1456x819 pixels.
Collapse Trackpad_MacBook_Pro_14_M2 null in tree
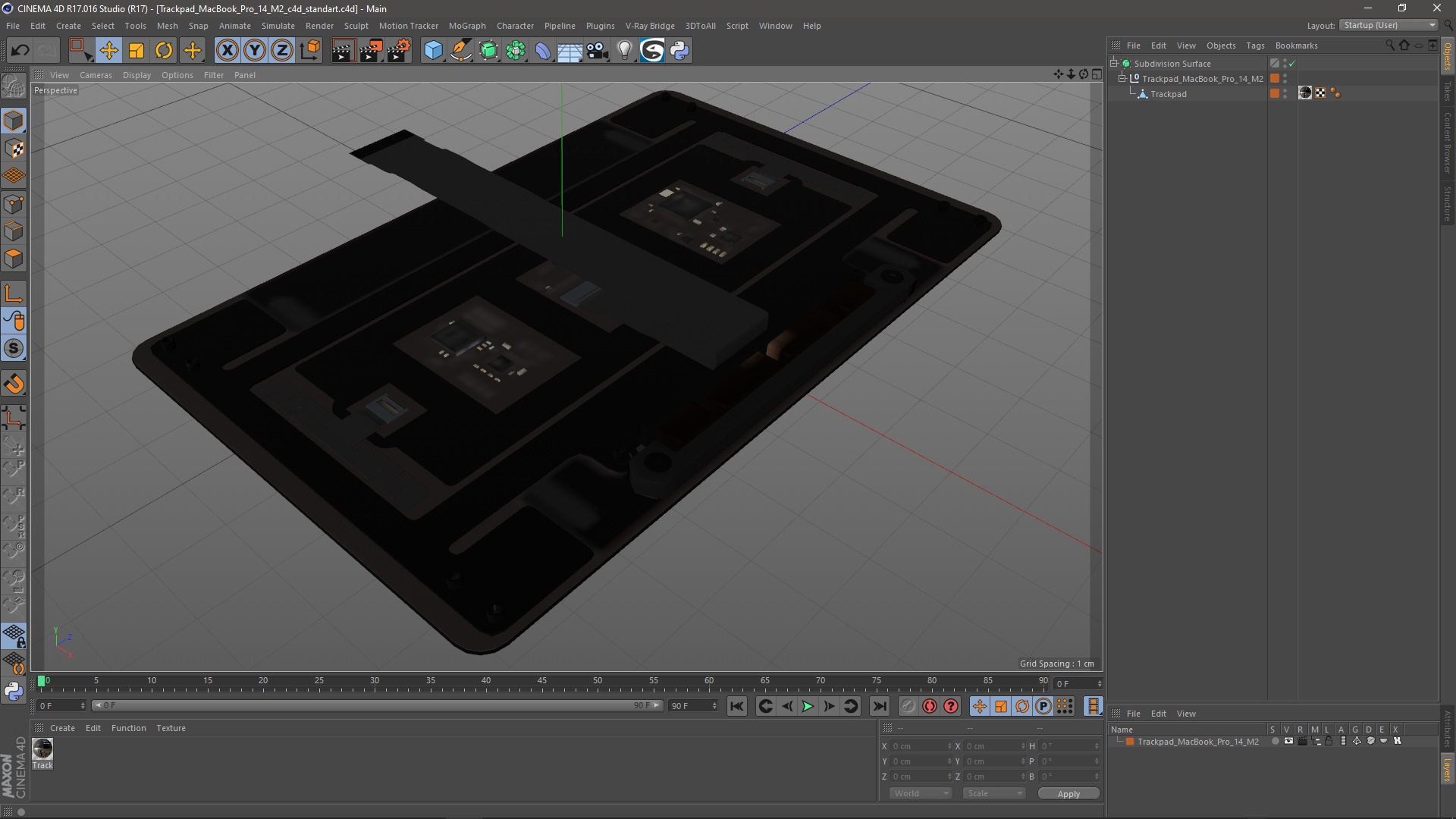coord(1122,78)
